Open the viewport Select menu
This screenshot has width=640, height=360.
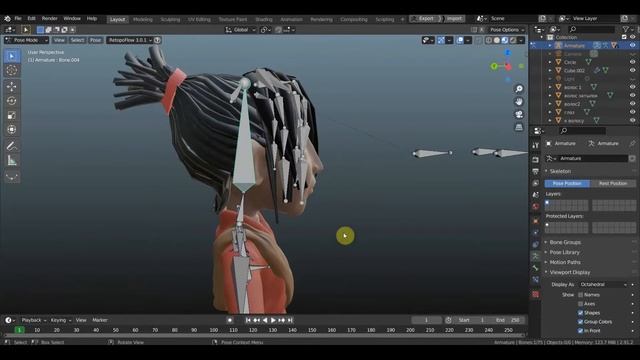77,40
